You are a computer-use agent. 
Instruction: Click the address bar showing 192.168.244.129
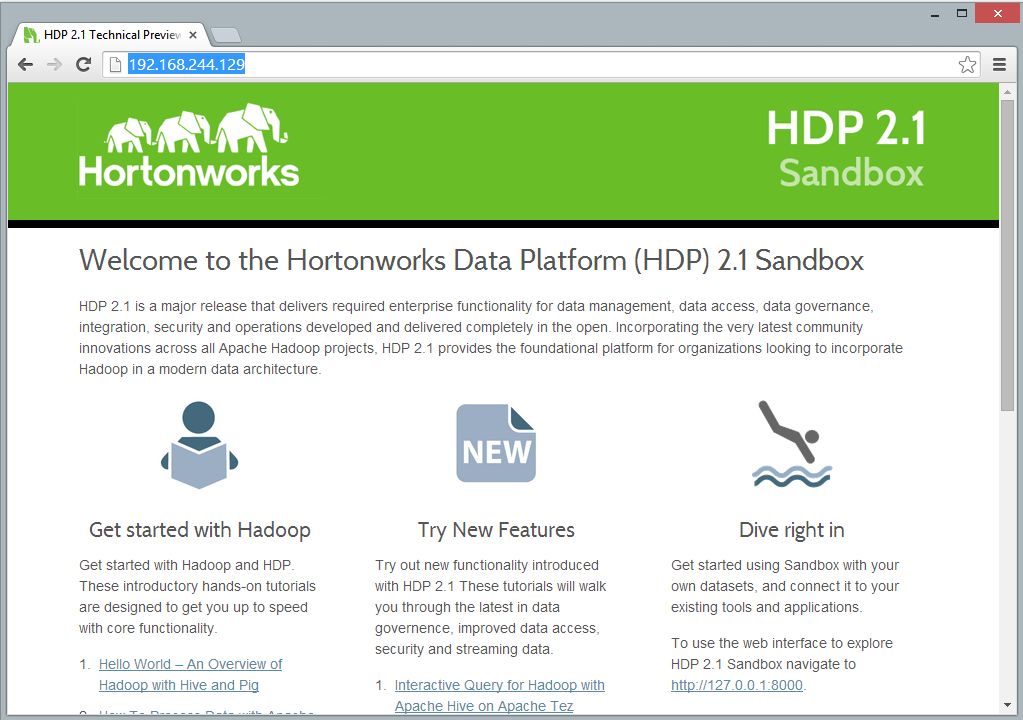click(x=542, y=65)
